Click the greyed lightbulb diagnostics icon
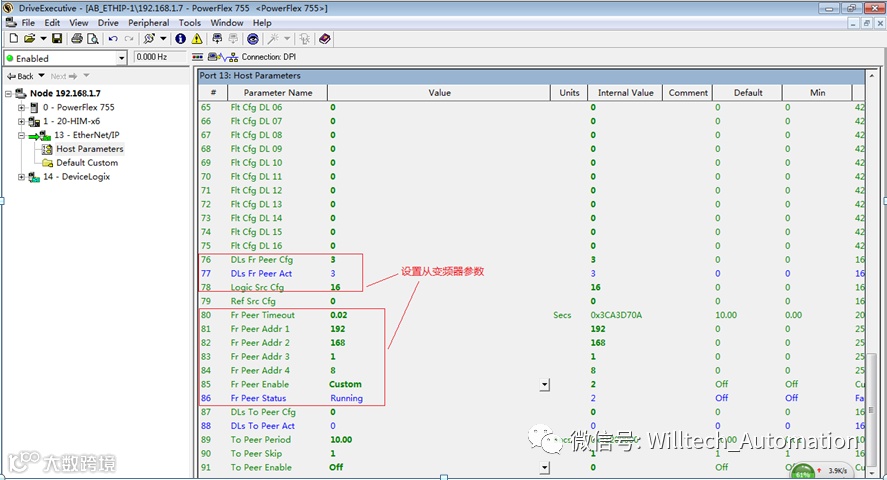This screenshot has height=480, width=887. [304, 38]
